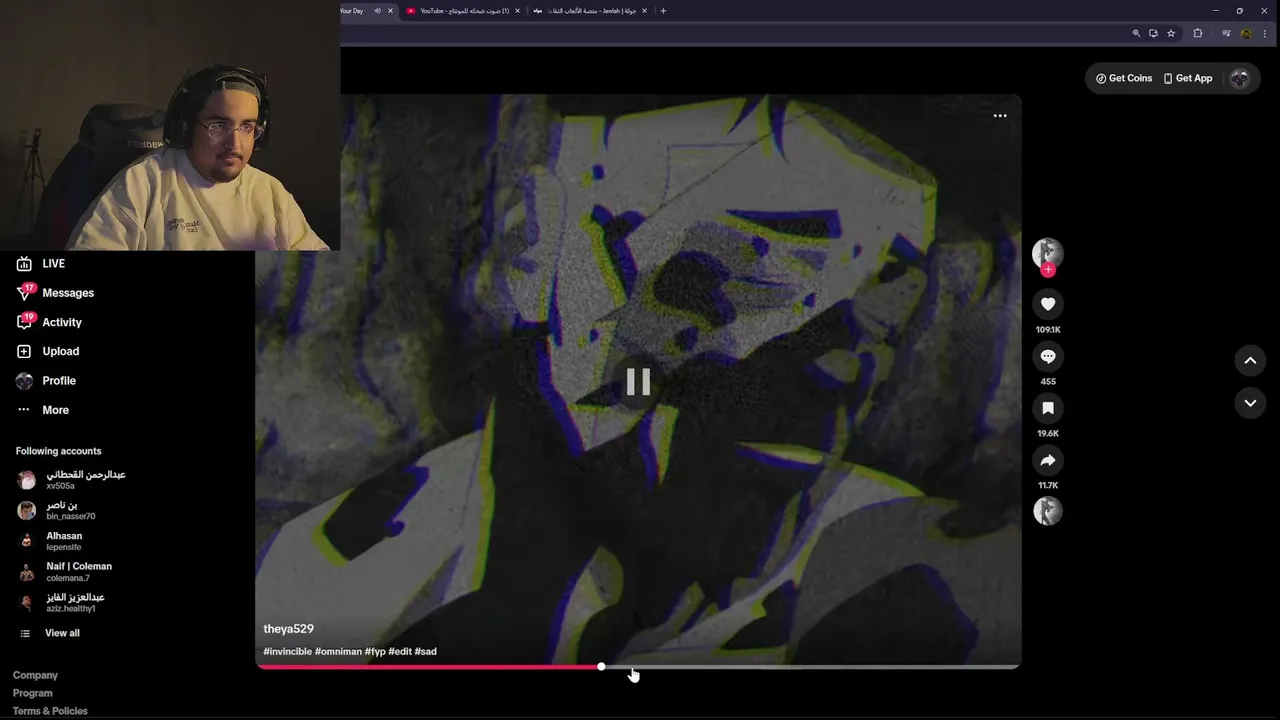Save the video with the bookmark icon

[x=1048, y=408]
